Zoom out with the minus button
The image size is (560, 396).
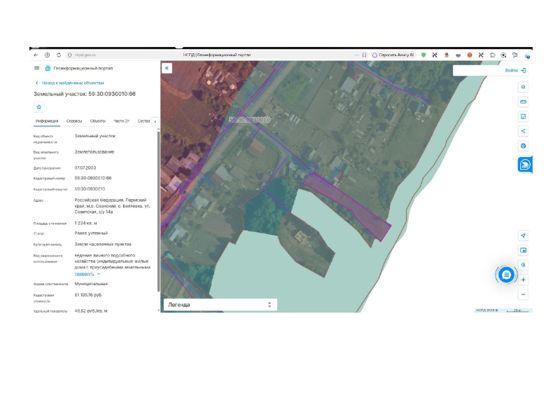(523, 294)
